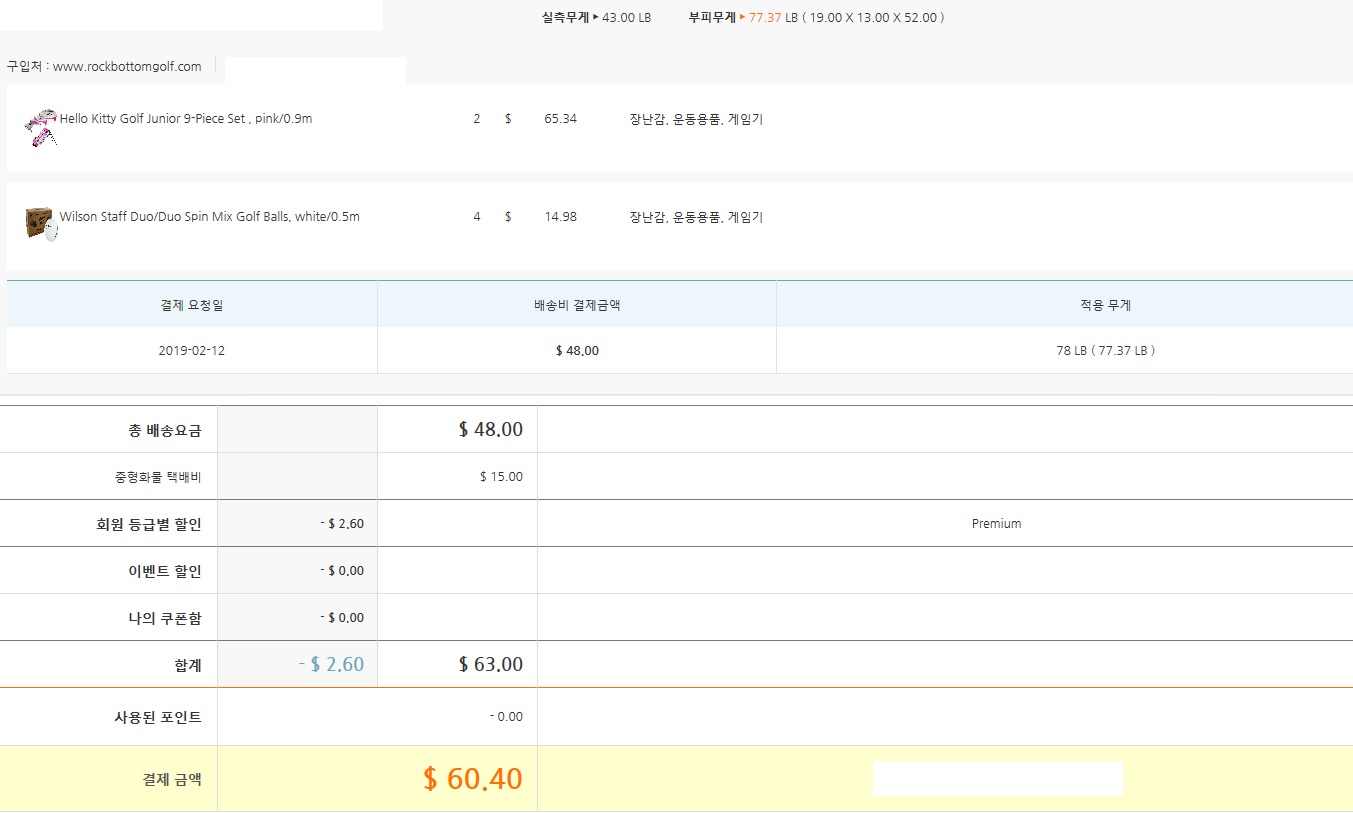
Task: Click the Hello Kitty golf set thumbnail
Action: coord(40,126)
